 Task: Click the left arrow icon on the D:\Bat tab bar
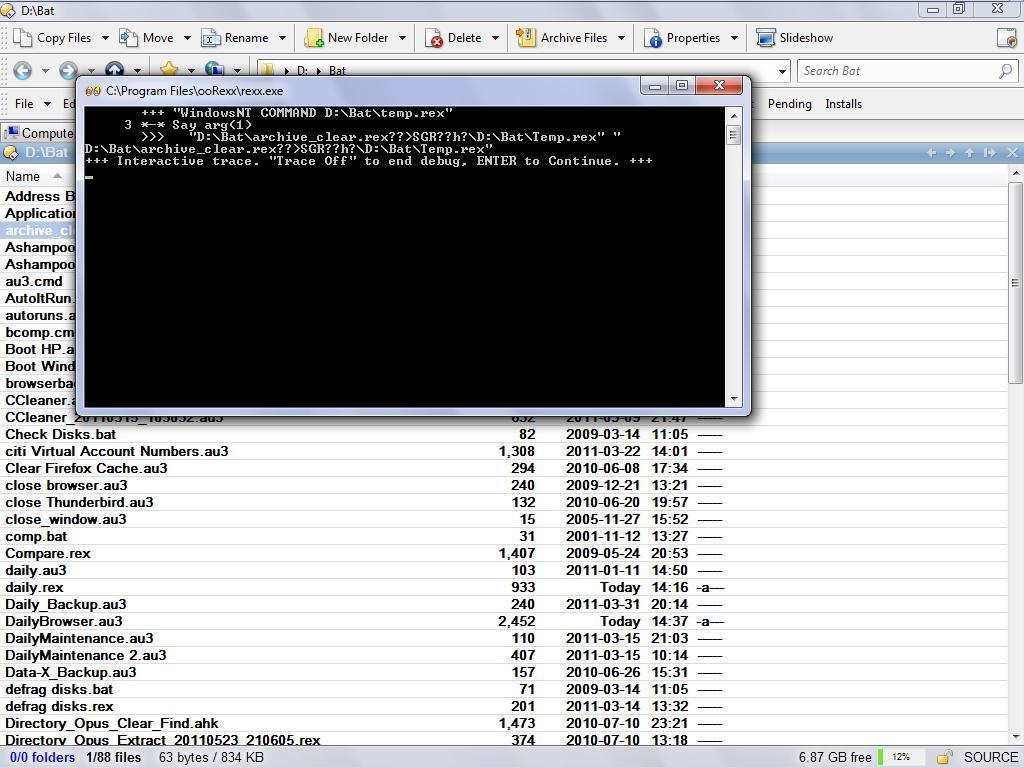[931, 152]
